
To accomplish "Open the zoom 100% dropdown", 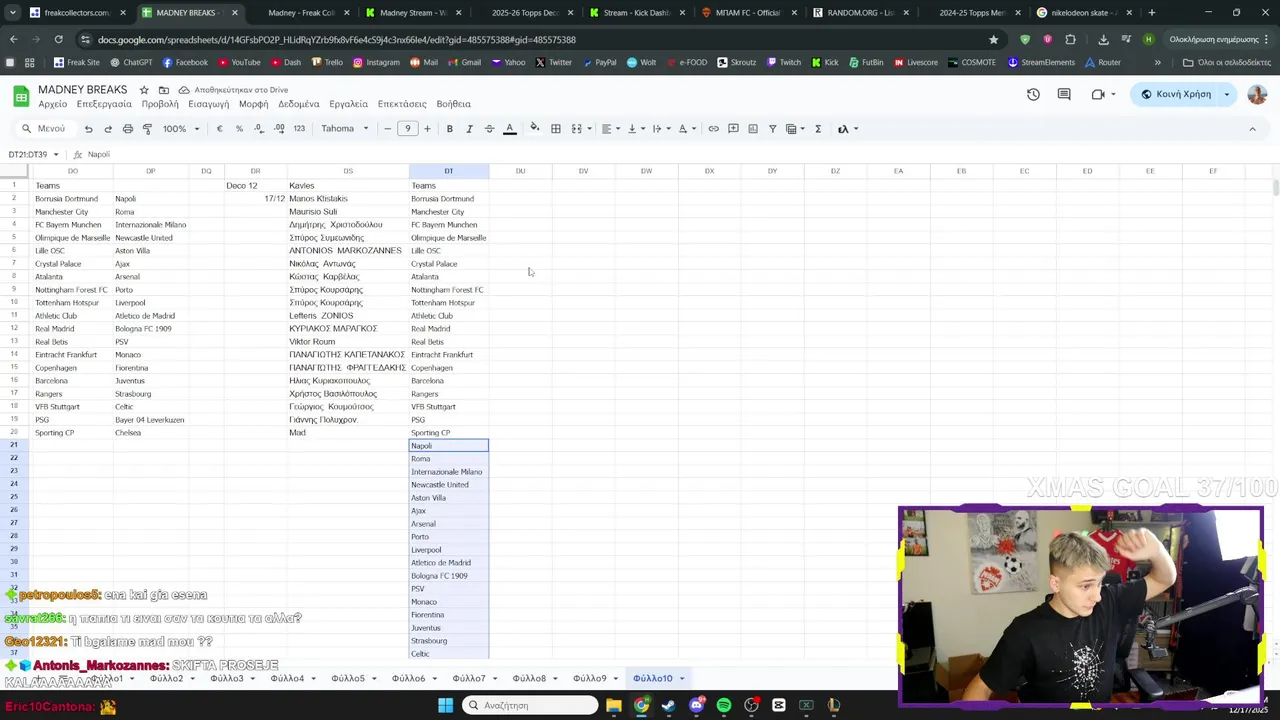I will [181, 129].
